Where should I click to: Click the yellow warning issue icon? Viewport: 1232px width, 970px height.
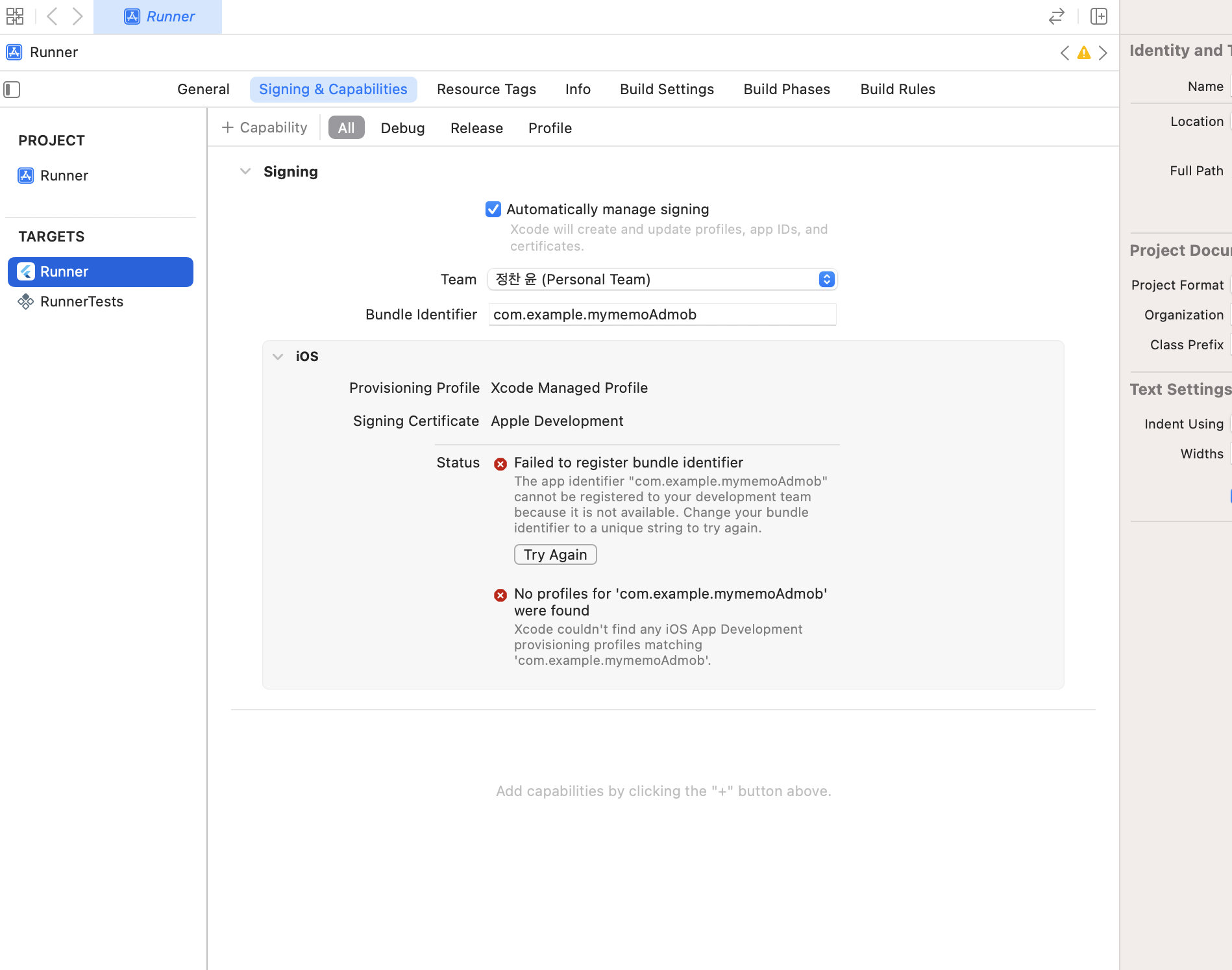click(x=1084, y=53)
